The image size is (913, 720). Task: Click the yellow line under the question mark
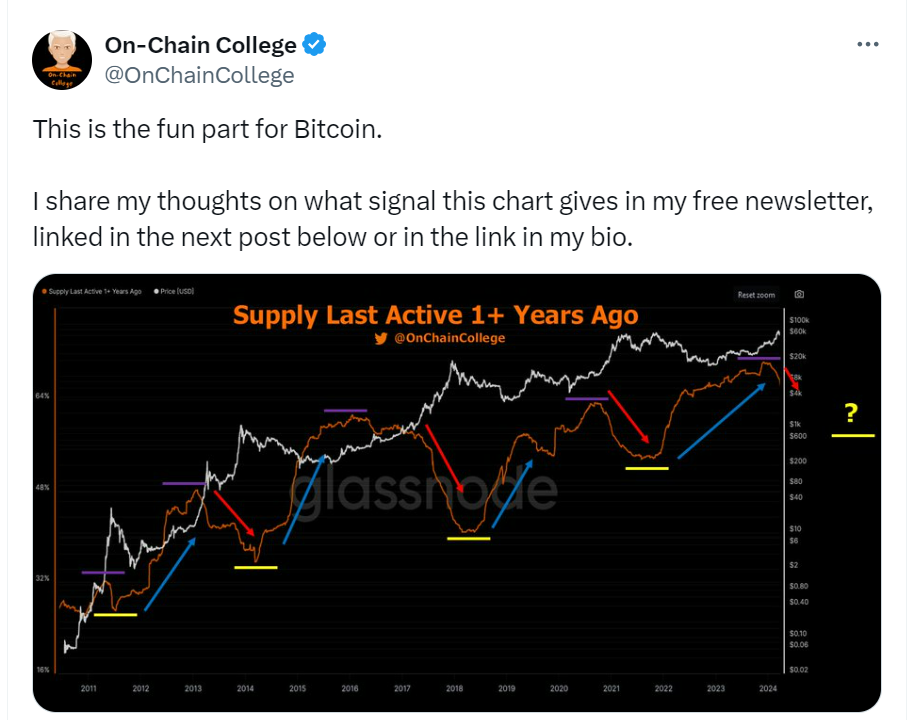tap(852, 436)
